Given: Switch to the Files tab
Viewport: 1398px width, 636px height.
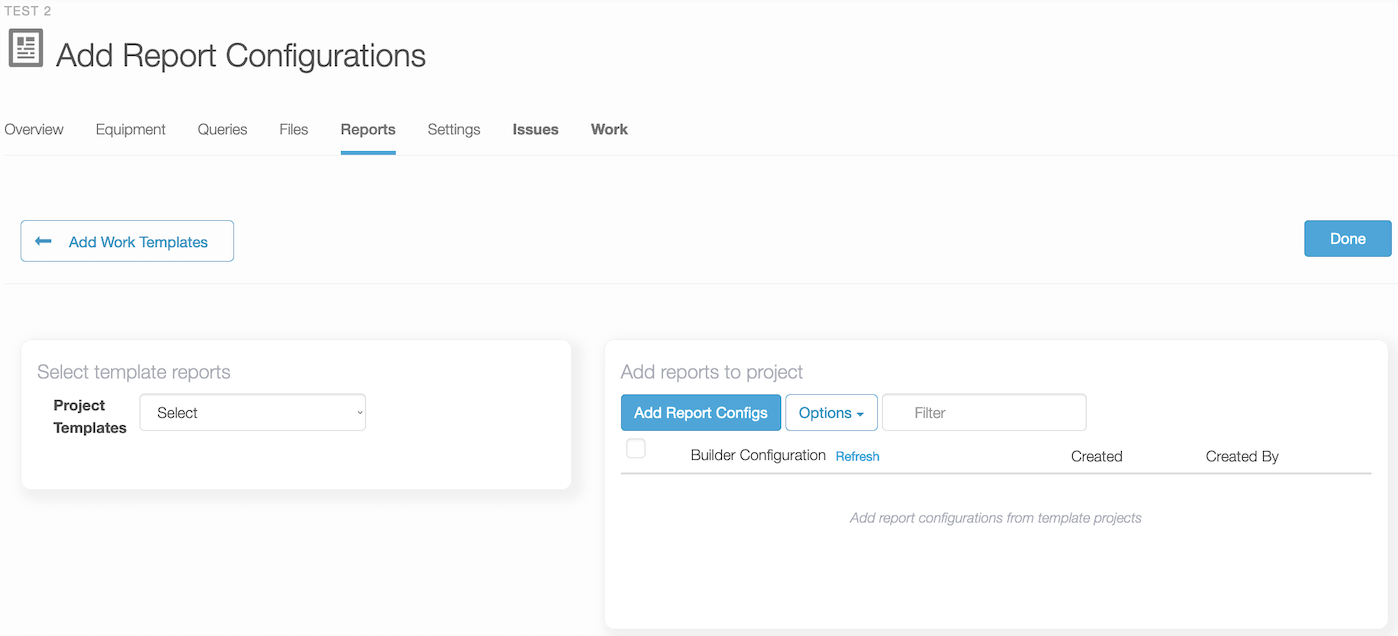Looking at the screenshot, I should click(x=293, y=129).
